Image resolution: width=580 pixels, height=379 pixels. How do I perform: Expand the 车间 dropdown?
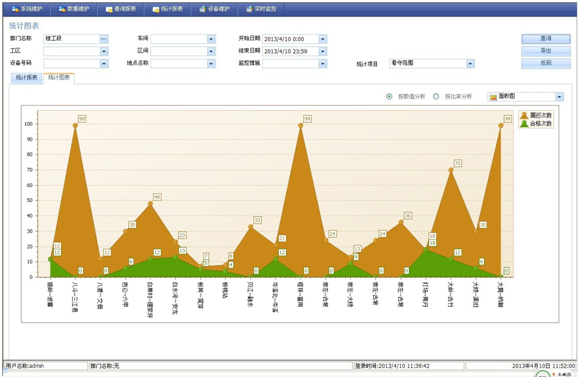[211, 39]
